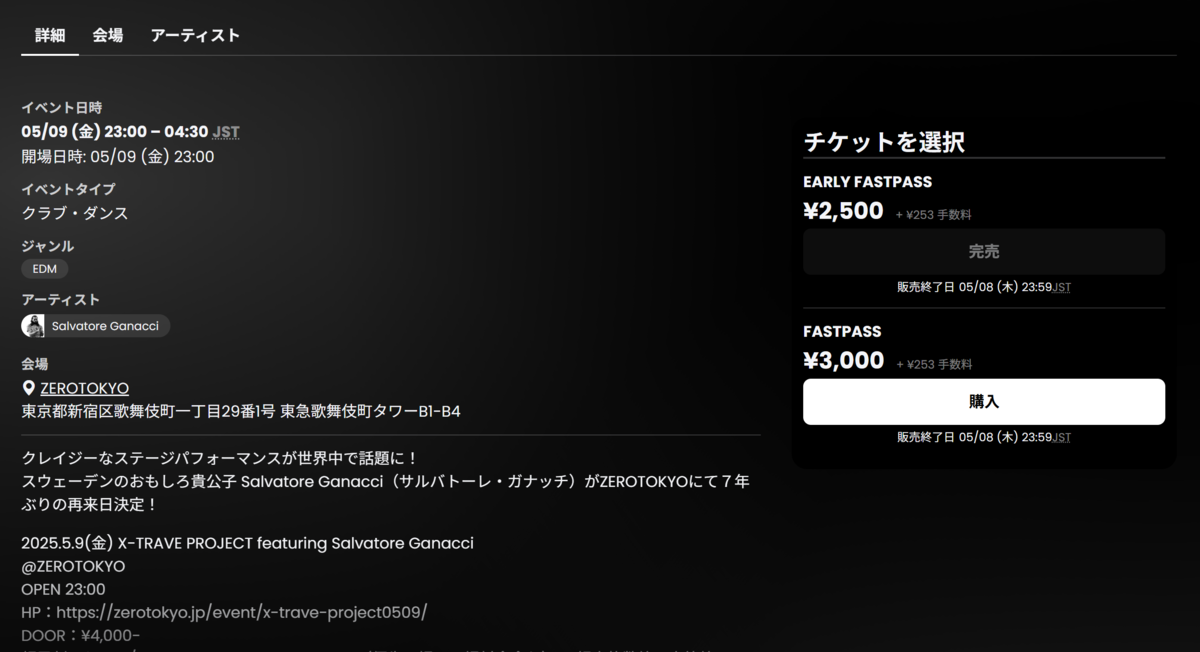Click the チケットを選択 heading
Viewport: 1200px width, 652px height.
click(884, 142)
